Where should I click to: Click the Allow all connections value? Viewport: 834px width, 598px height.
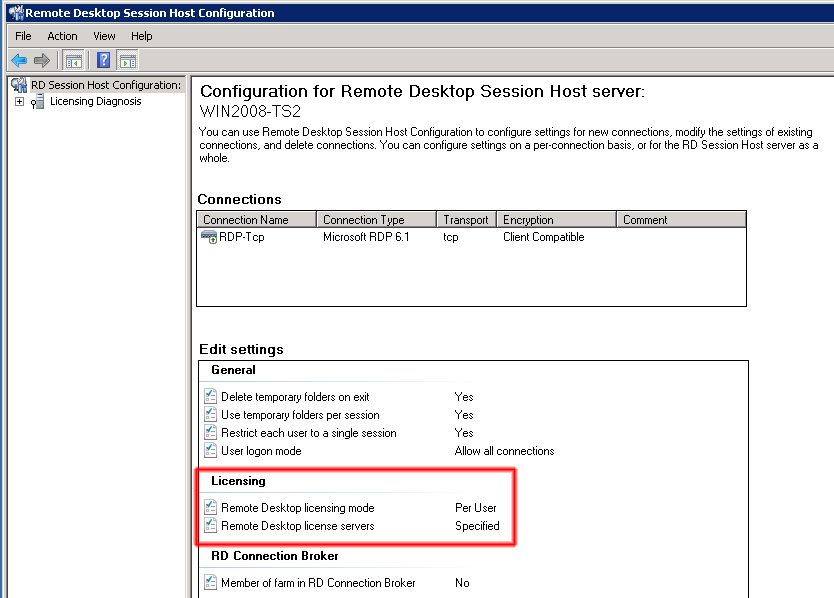(504, 451)
